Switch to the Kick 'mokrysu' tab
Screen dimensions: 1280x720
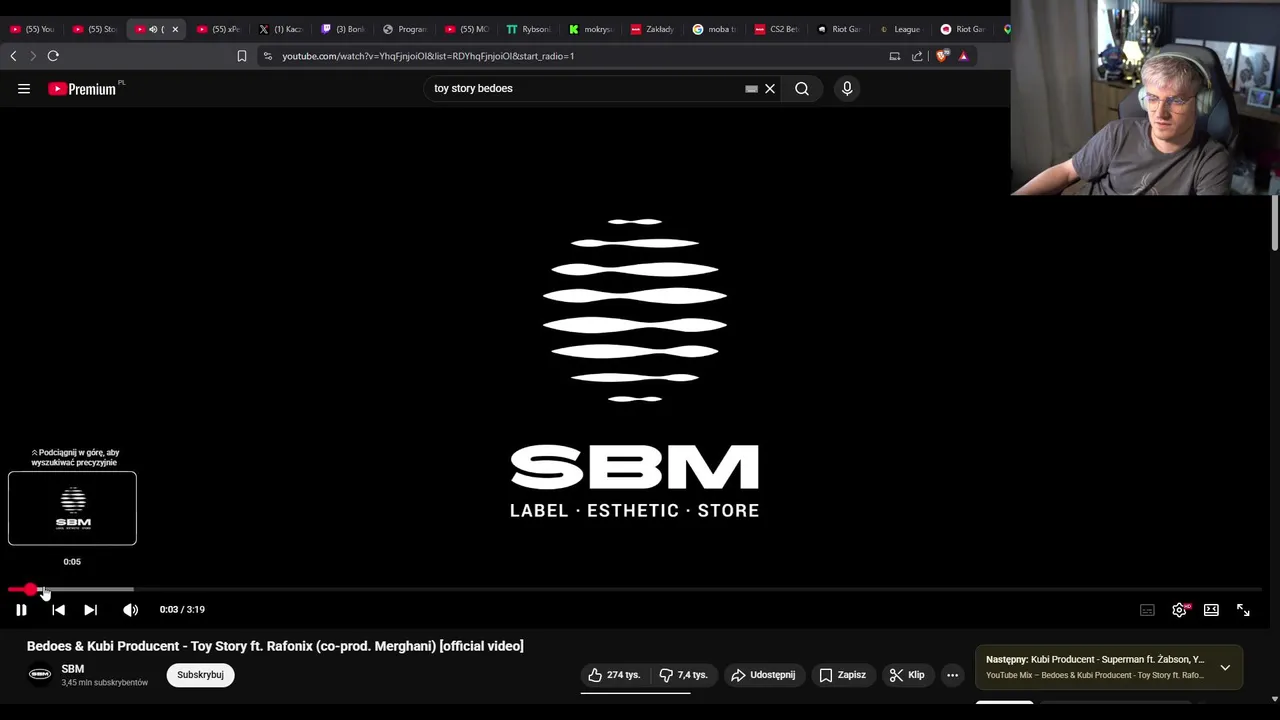[590, 29]
